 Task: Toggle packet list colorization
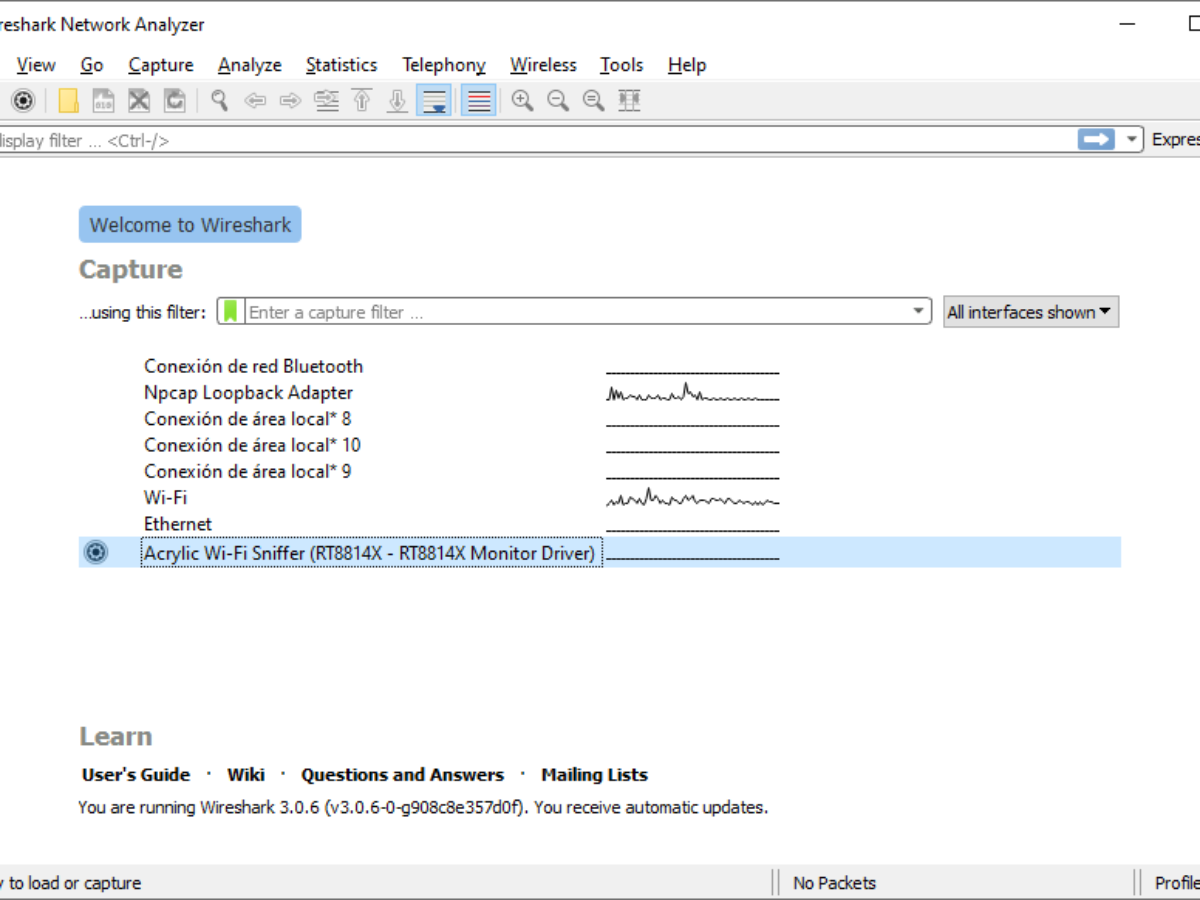pos(479,100)
